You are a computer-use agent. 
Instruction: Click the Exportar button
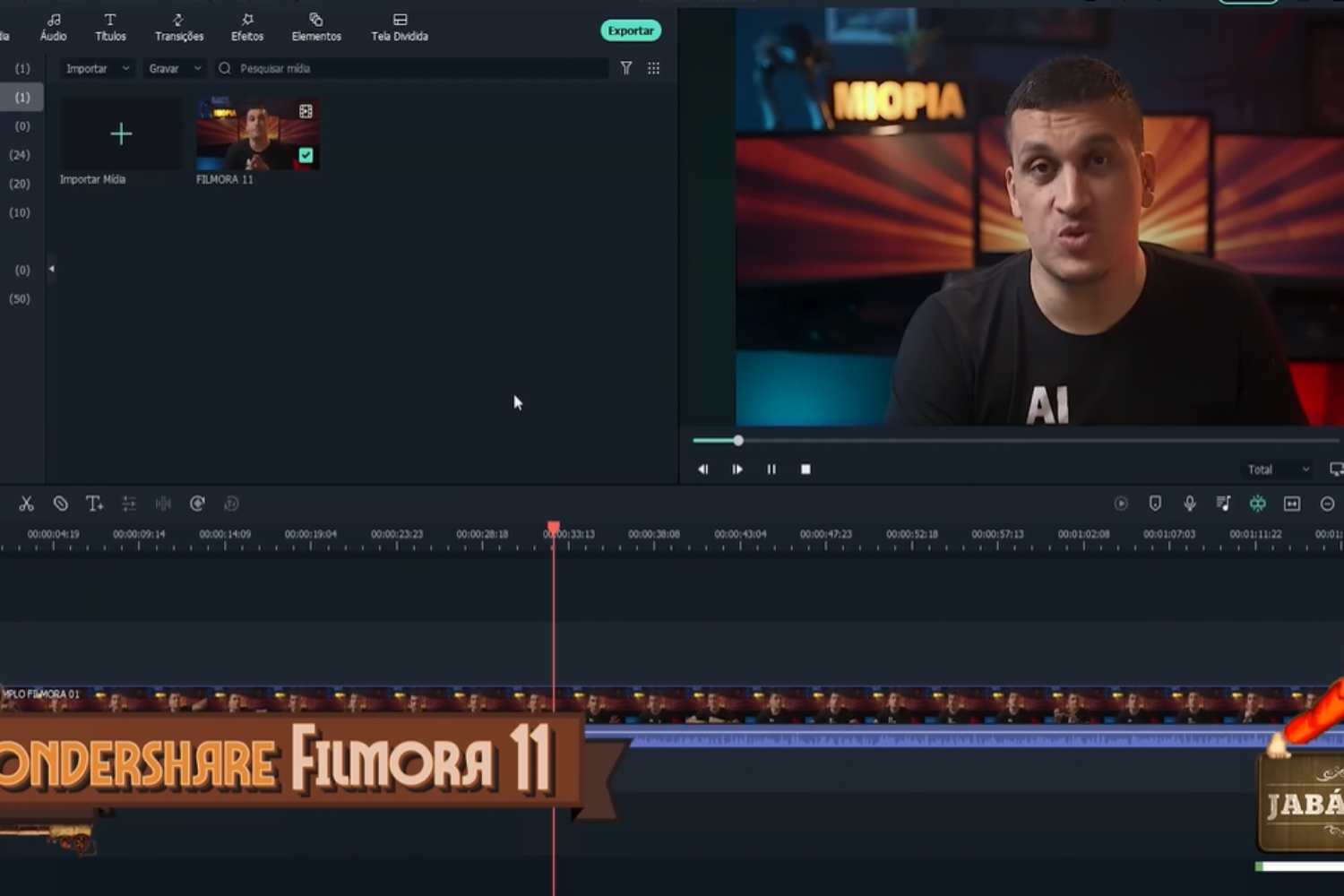coord(630,30)
